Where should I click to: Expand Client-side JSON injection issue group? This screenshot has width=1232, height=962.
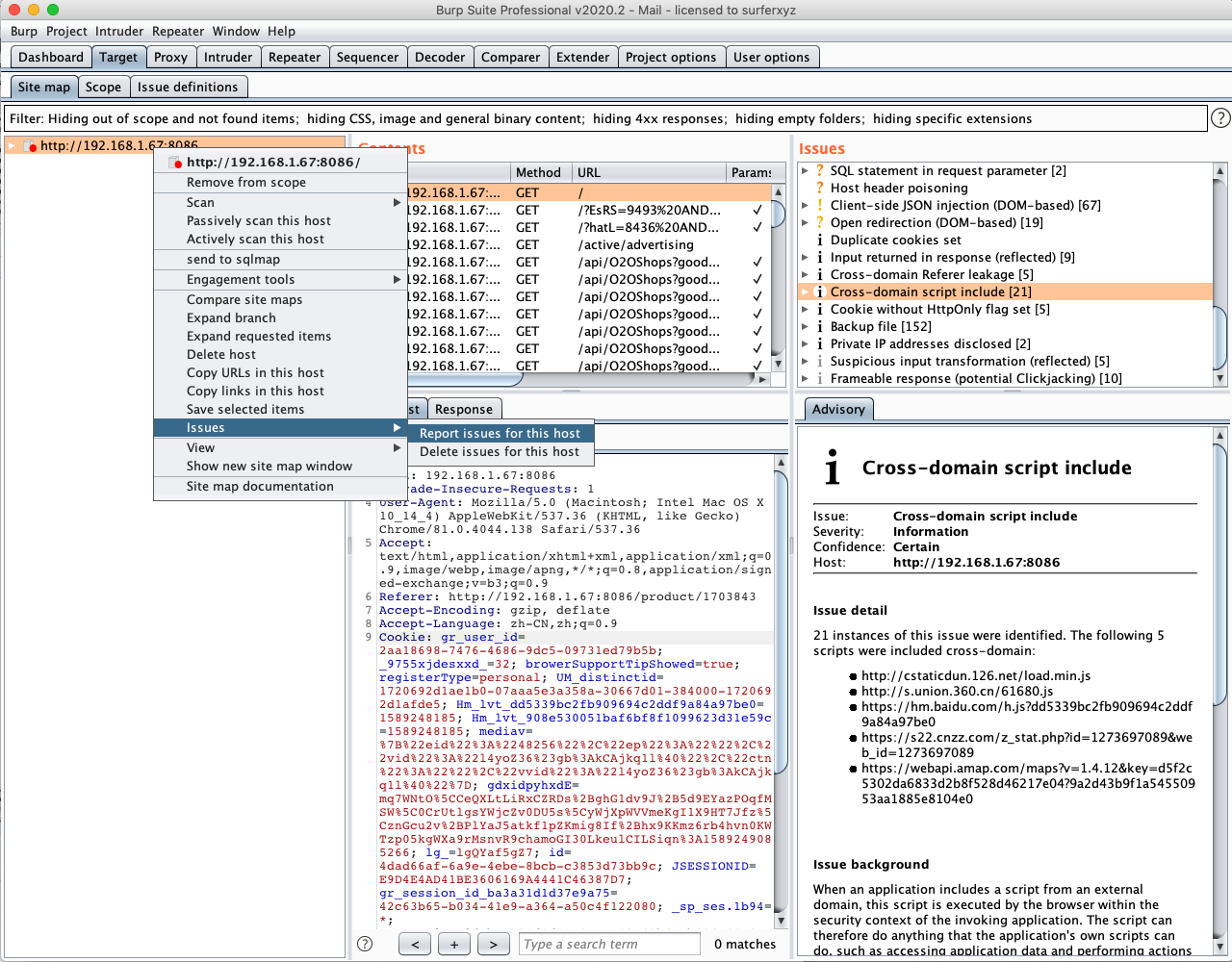[805, 205]
